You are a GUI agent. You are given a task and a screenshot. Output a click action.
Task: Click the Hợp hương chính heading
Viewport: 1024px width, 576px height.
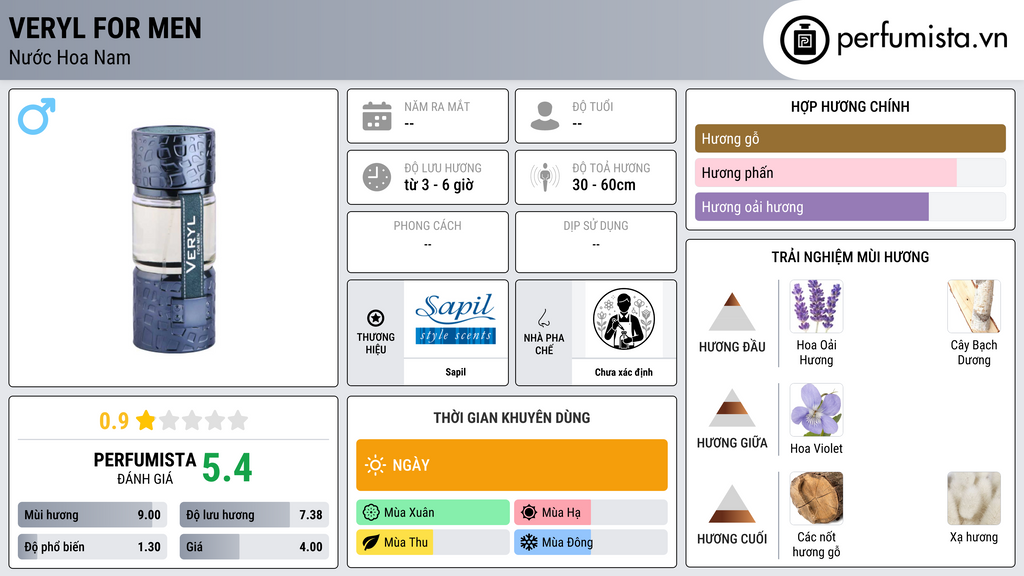coord(850,106)
